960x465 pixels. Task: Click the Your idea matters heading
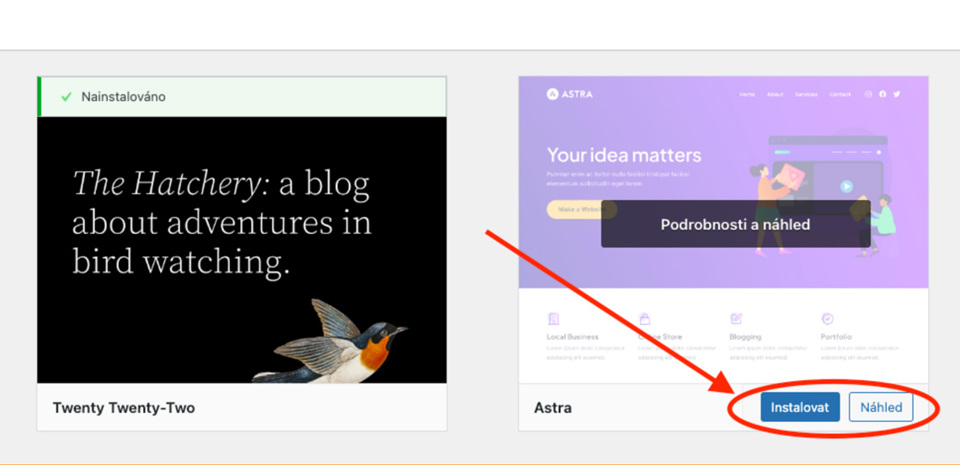click(624, 155)
